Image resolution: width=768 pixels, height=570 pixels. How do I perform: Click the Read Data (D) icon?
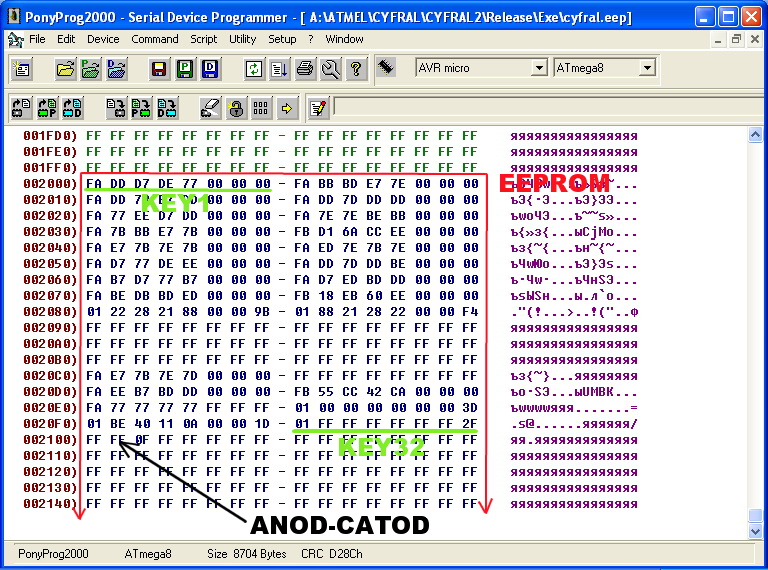coord(72,108)
